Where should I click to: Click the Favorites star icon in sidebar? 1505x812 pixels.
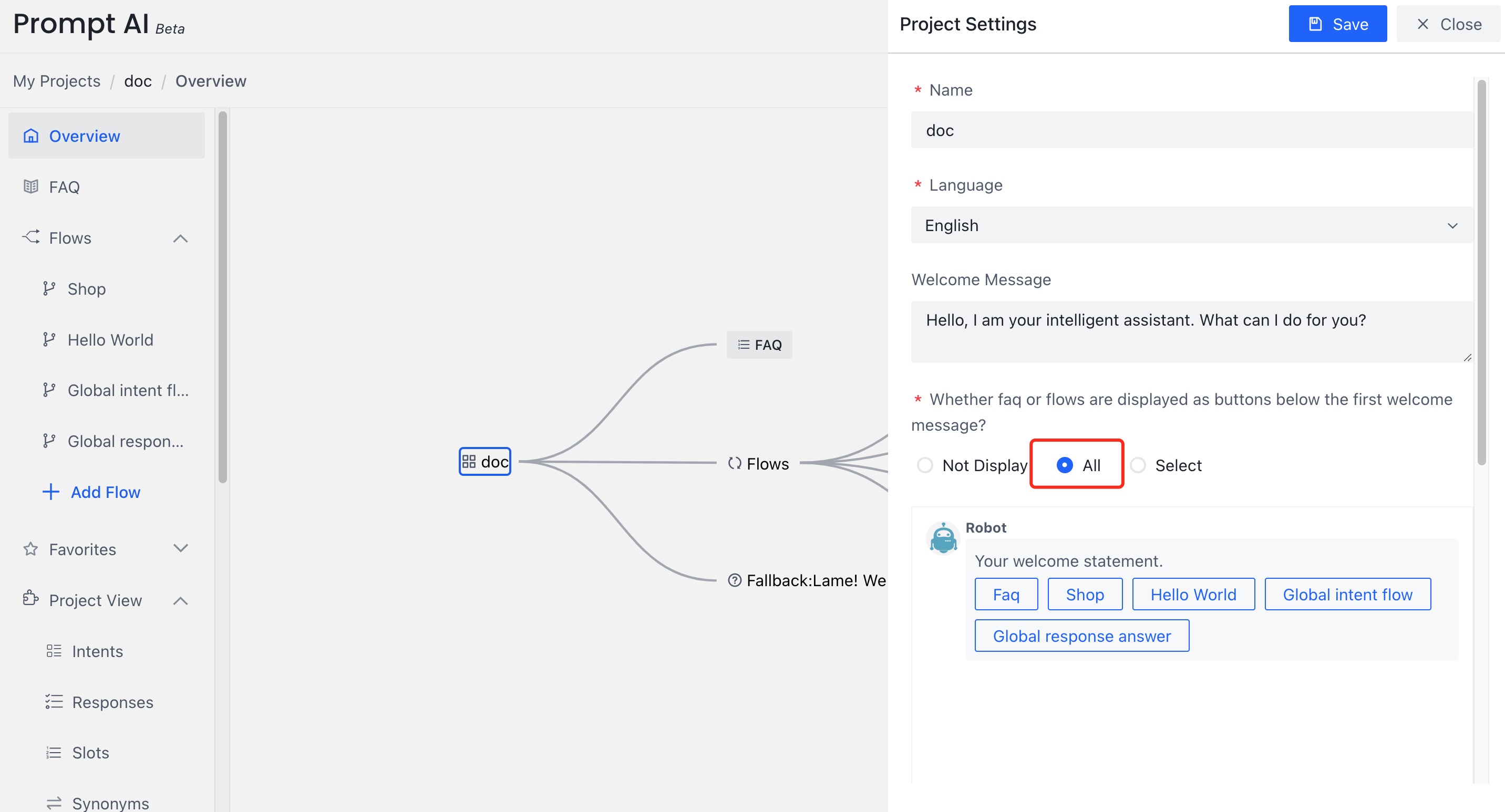click(x=30, y=549)
